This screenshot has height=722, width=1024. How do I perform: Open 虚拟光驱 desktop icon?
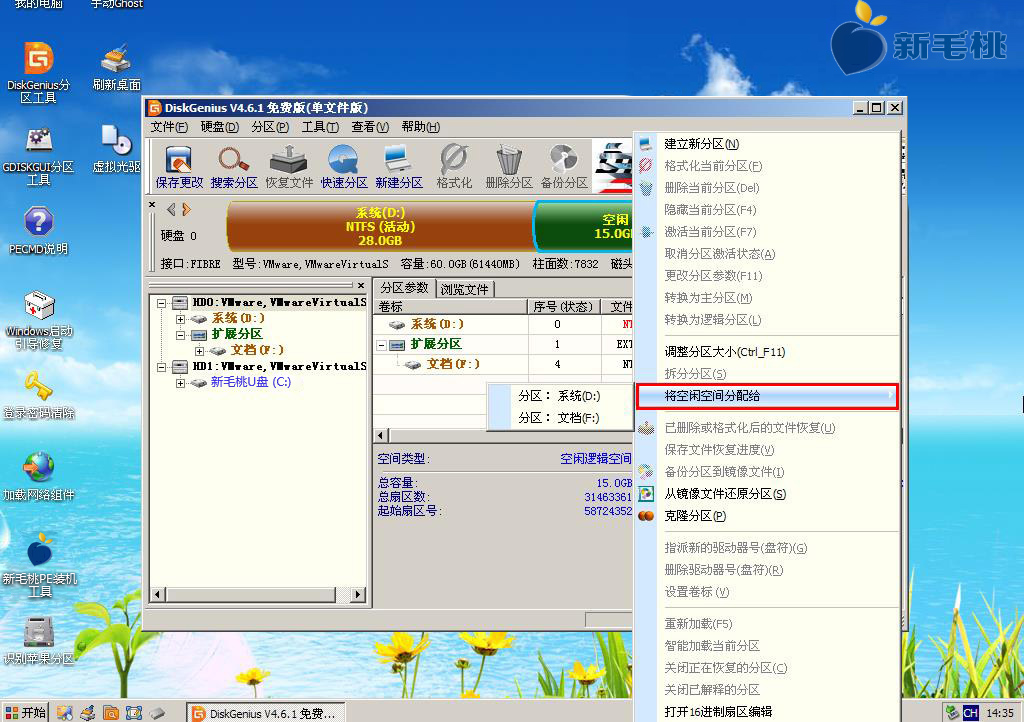(x=116, y=149)
